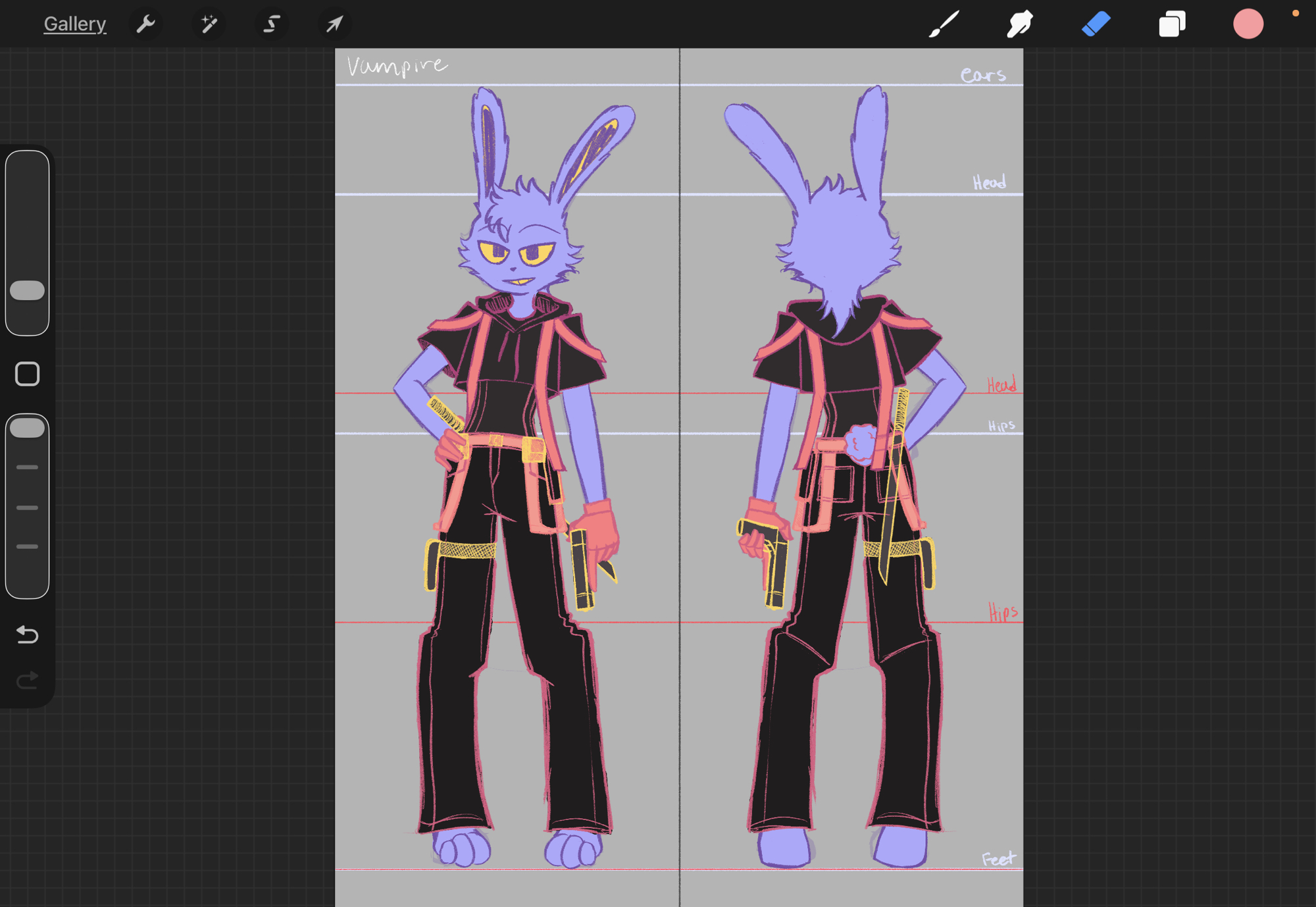Click the Redo arrow

[x=27, y=680]
